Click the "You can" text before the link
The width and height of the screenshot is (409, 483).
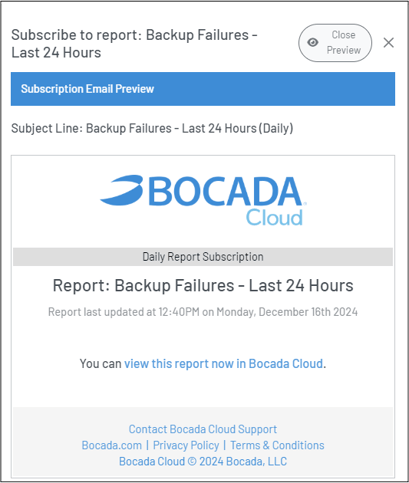click(x=100, y=364)
